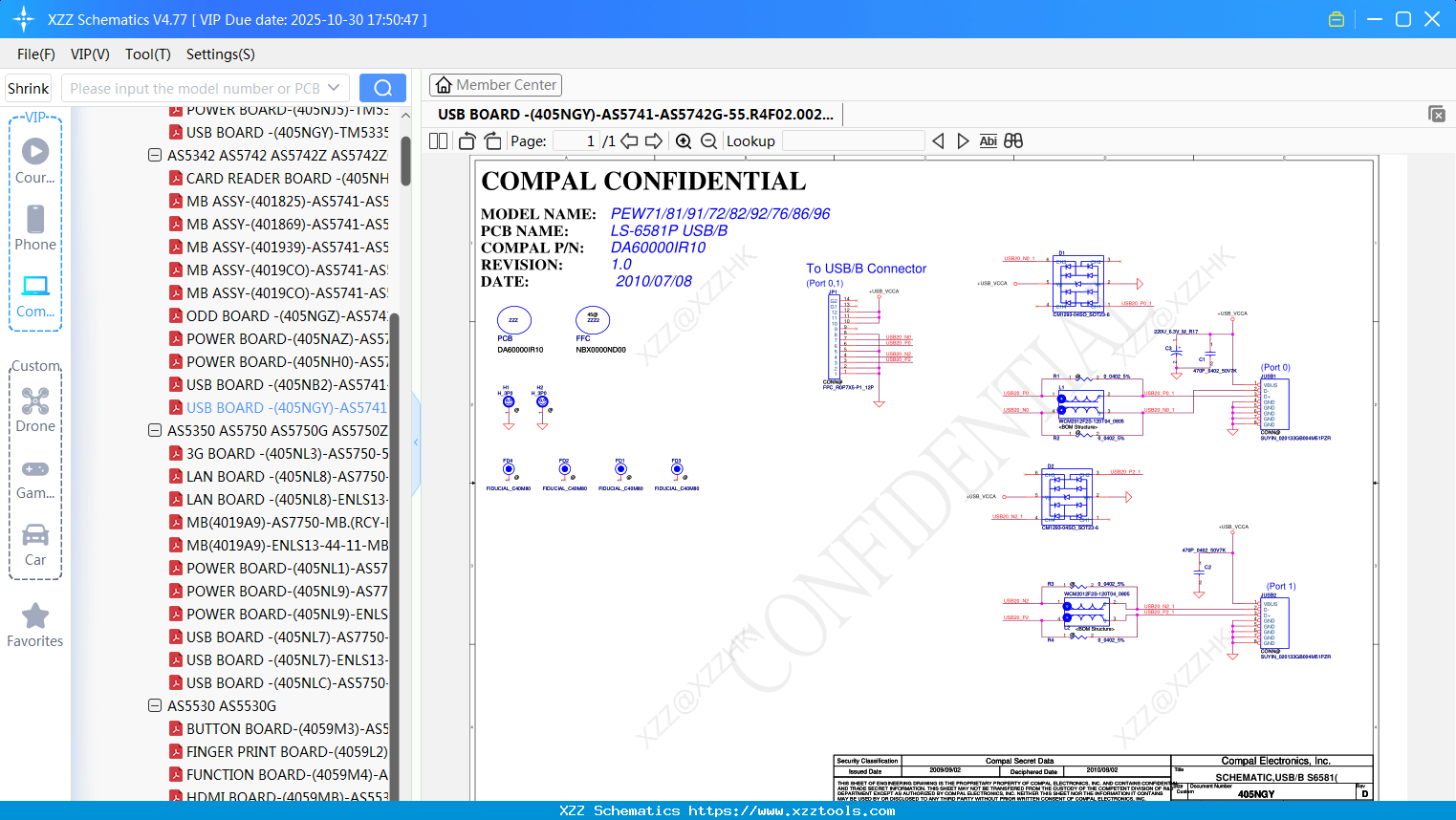Collapse the AS5342 AS5742 AS5742Z group
Image resolution: width=1456 pixels, height=820 pixels.
coord(155,155)
